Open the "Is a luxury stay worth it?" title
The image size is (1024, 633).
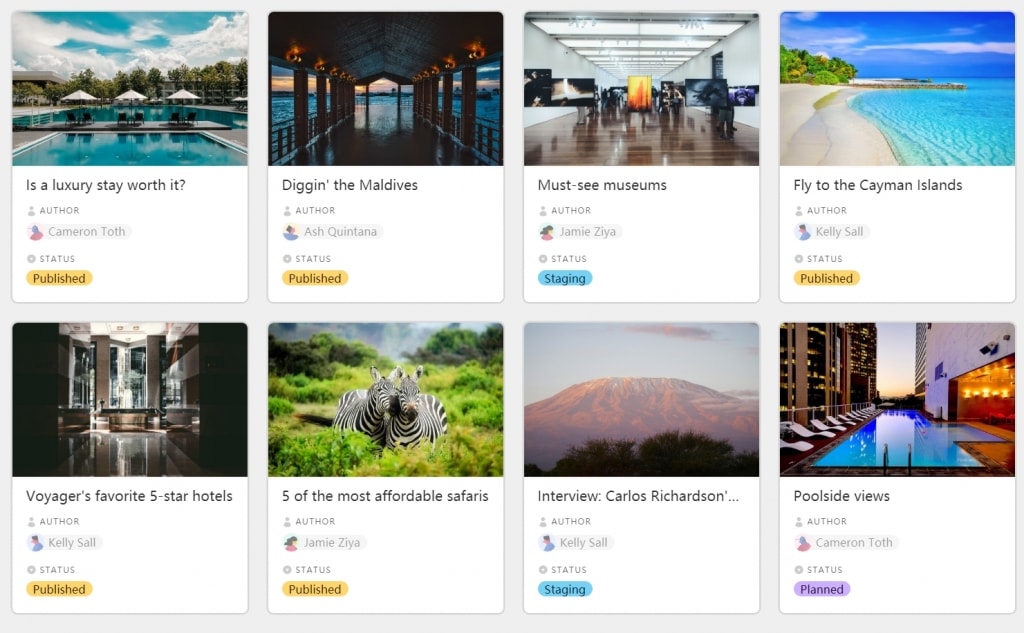click(x=106, y=185)
